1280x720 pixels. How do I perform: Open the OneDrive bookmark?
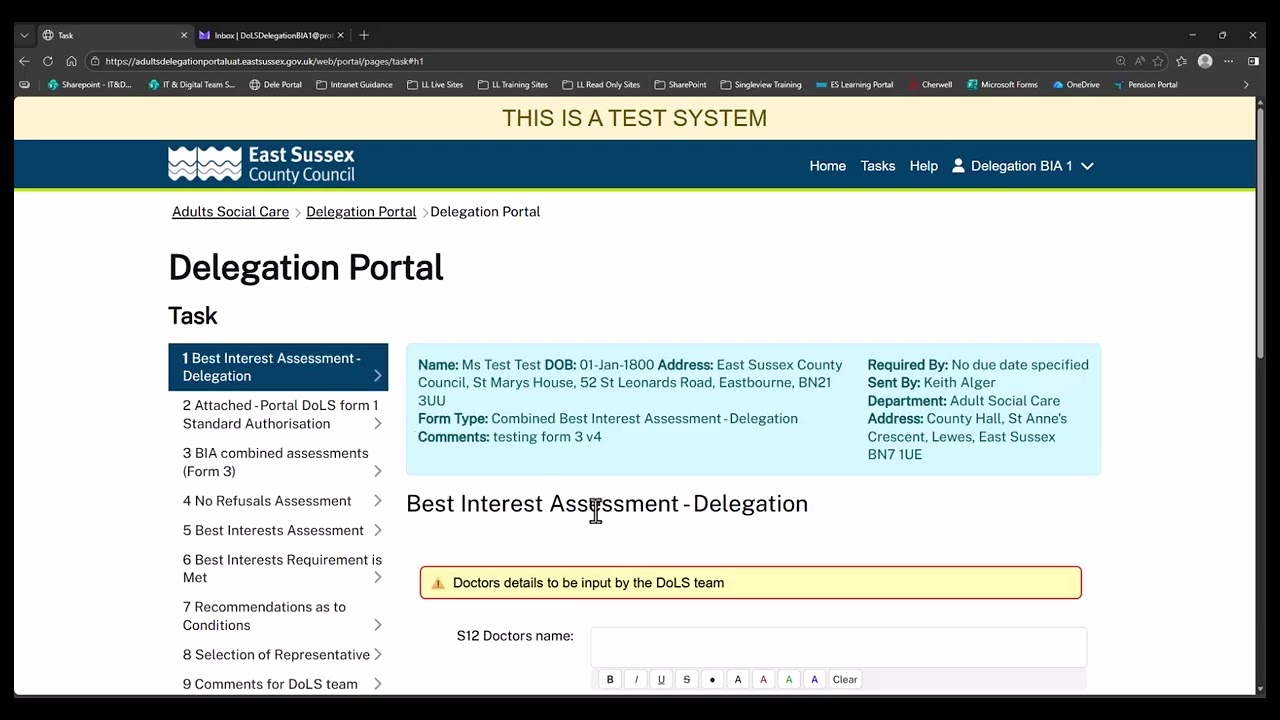(1076, 85)
